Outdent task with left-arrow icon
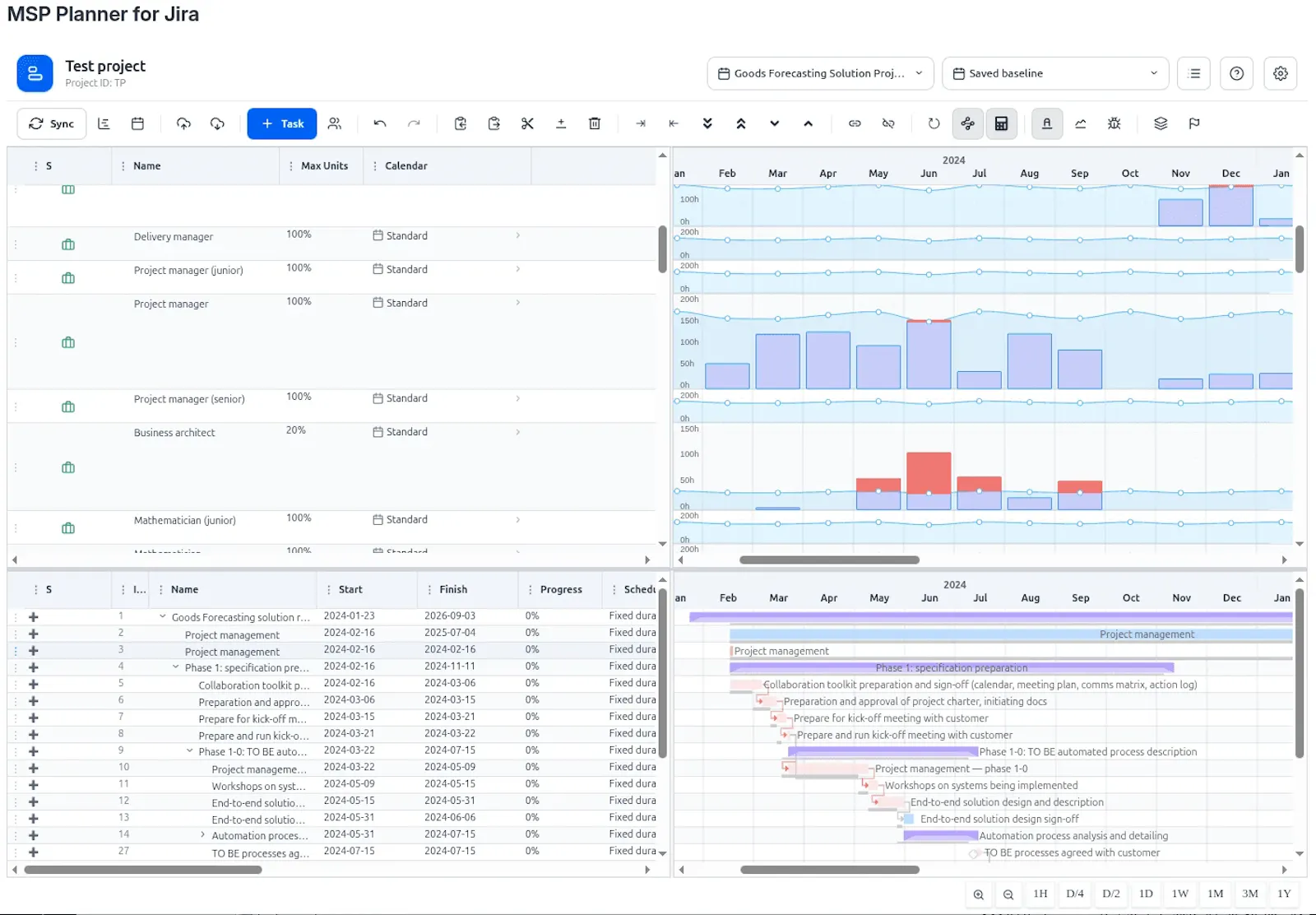The width and height of the screenshot is (1316, 915). click(674, 123)
